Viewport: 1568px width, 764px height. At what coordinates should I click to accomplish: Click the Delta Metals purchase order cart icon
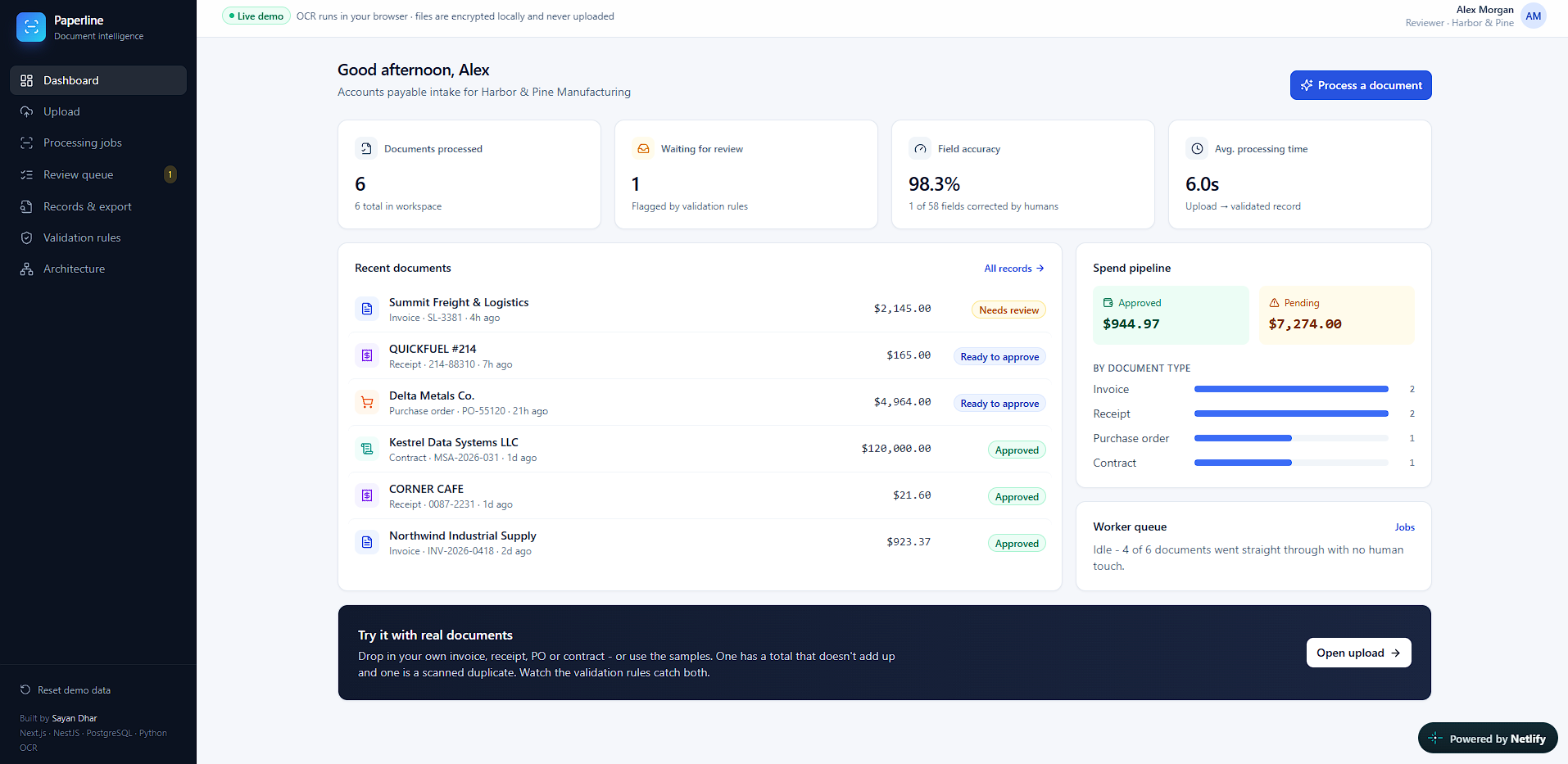pos(367,402)
